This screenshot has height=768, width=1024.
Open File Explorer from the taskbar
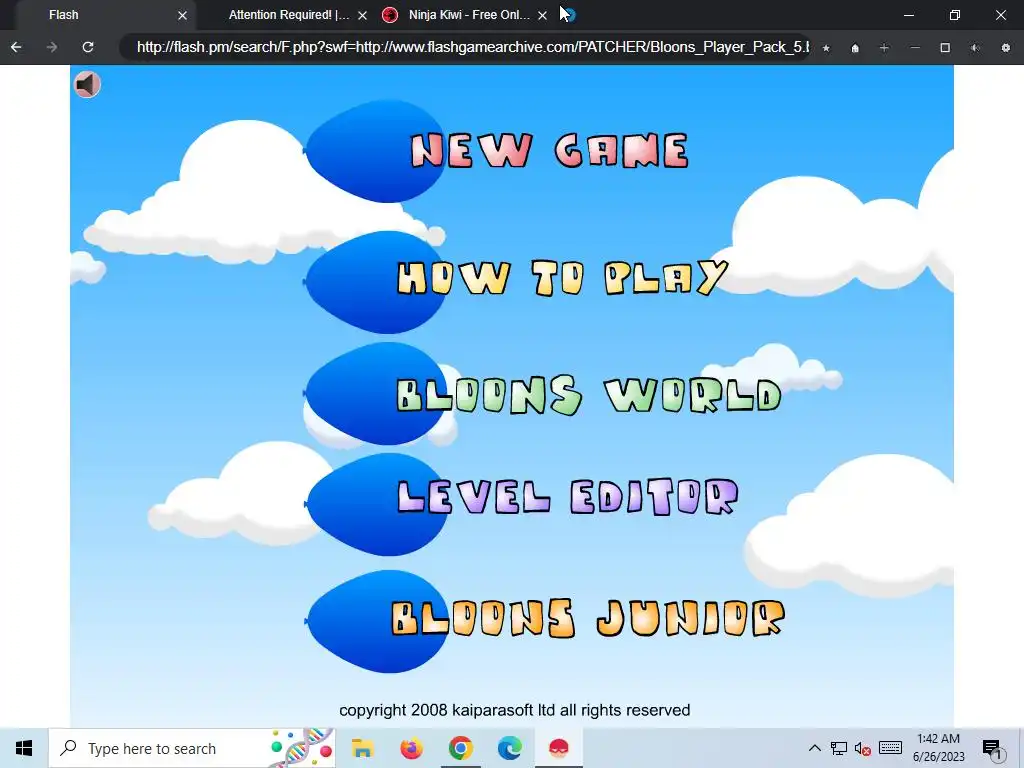[362, 748]
